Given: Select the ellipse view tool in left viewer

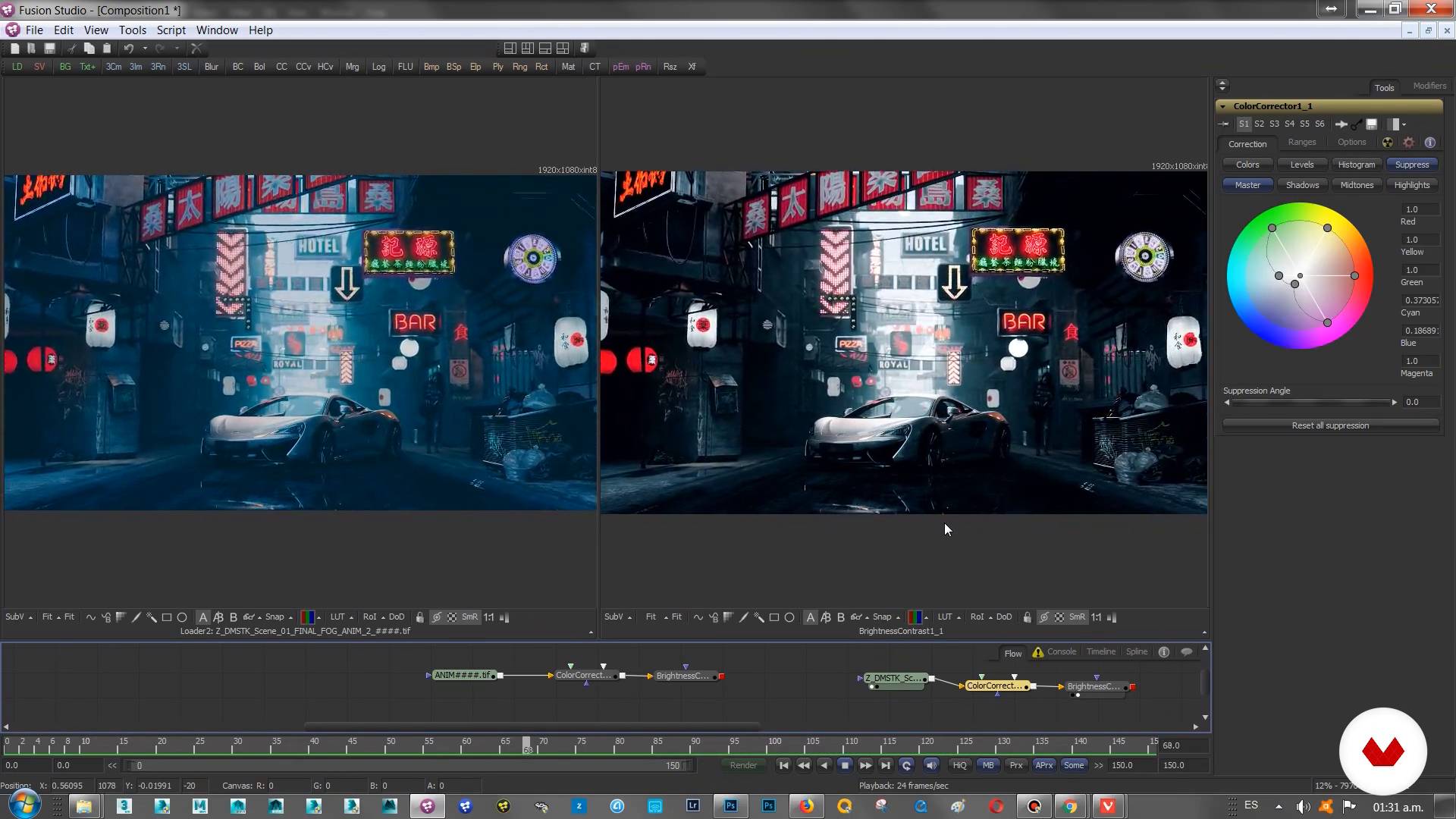Looking at the screenshot, I should (x=182, y=617).
